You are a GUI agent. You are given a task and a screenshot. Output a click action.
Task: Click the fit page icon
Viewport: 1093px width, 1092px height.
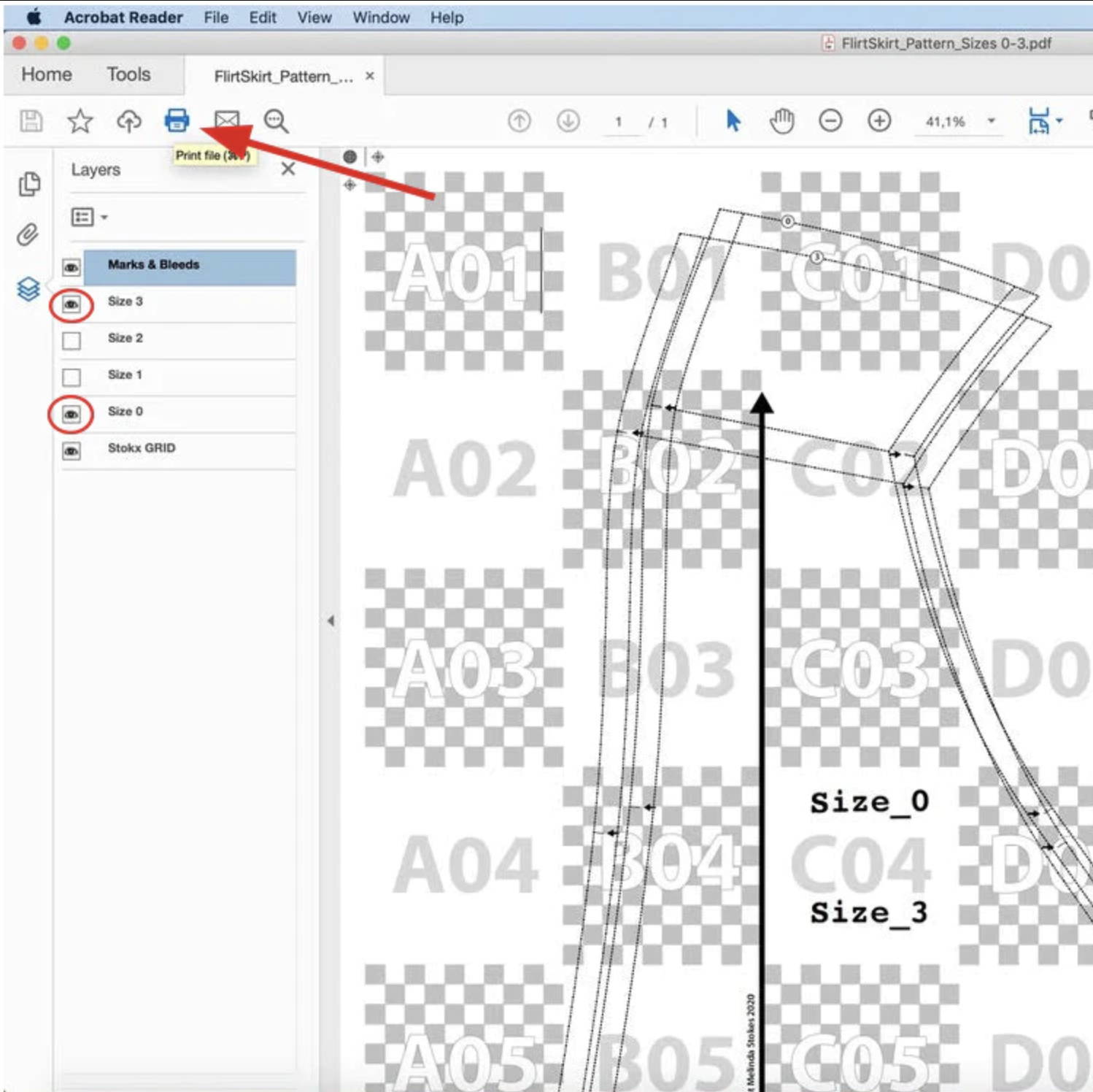1038,120
